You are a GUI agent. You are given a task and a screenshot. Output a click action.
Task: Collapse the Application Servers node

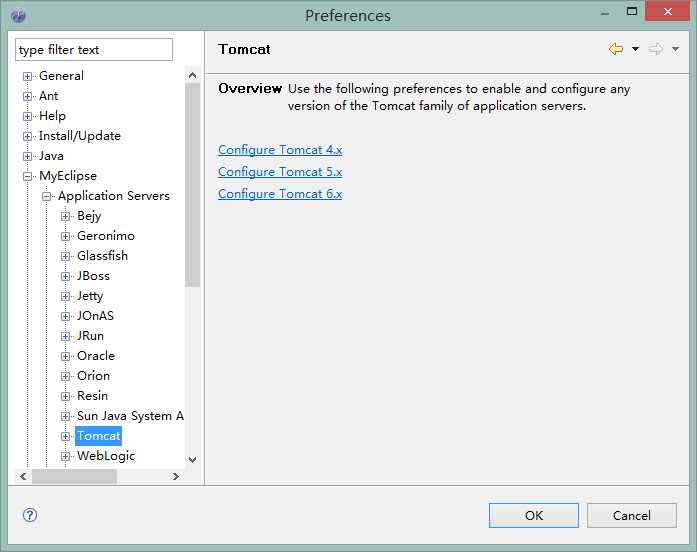47,196
